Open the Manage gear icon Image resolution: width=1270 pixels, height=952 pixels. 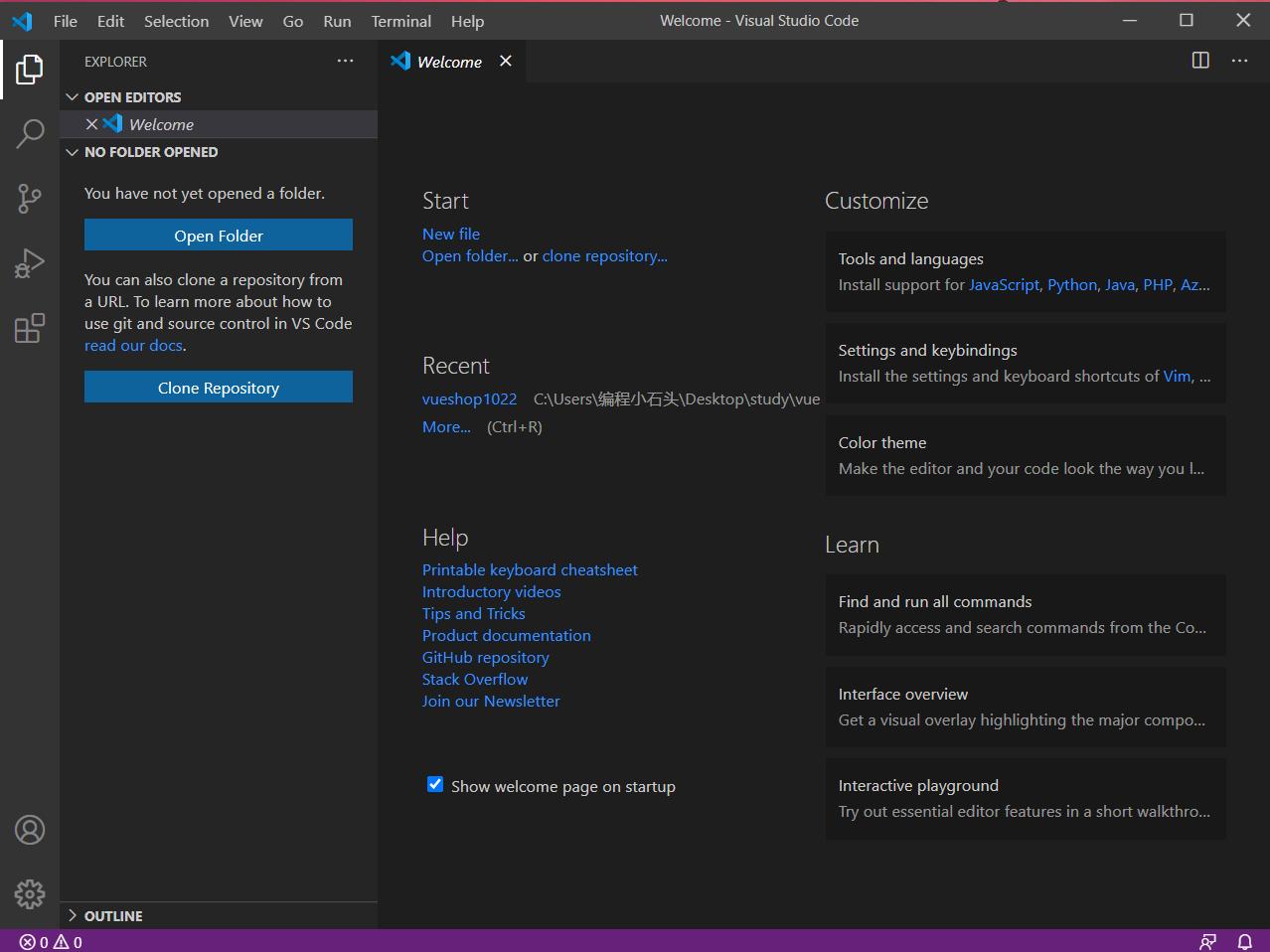30,893
